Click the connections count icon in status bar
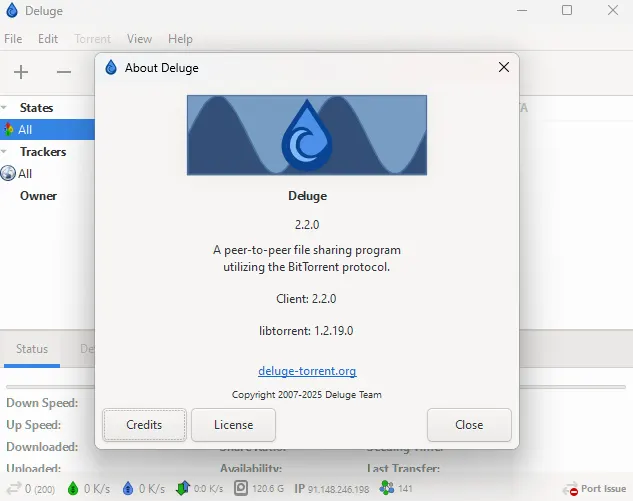The width and height of the screenshot is (633, 501). point(14,489)
